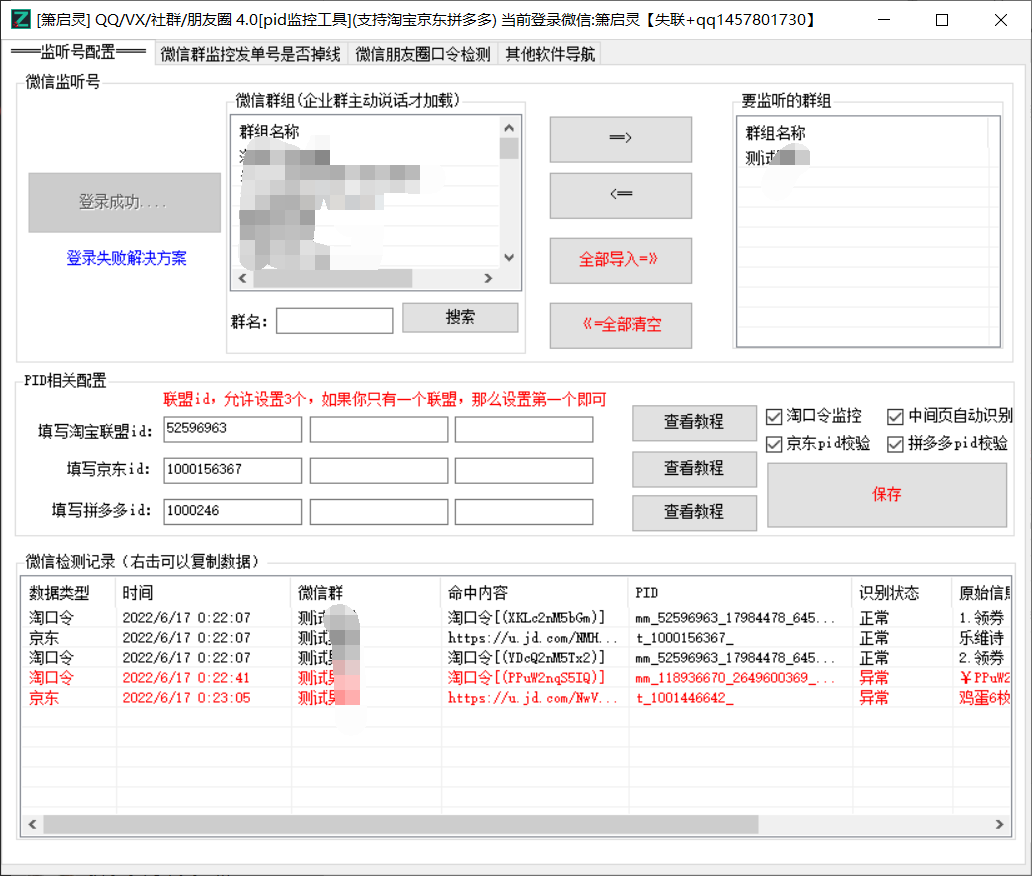Click the ==> move-right button
This screenshot has height=876, width=1032.
coord(621,139)
